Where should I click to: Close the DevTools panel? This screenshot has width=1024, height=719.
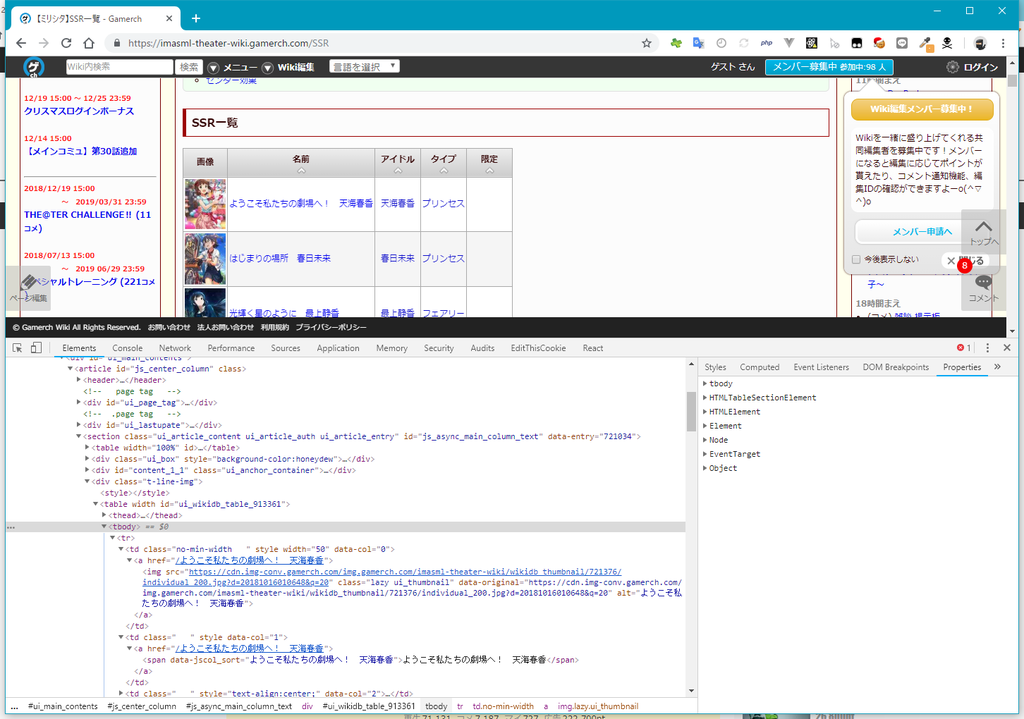[x=1007, y=348]
